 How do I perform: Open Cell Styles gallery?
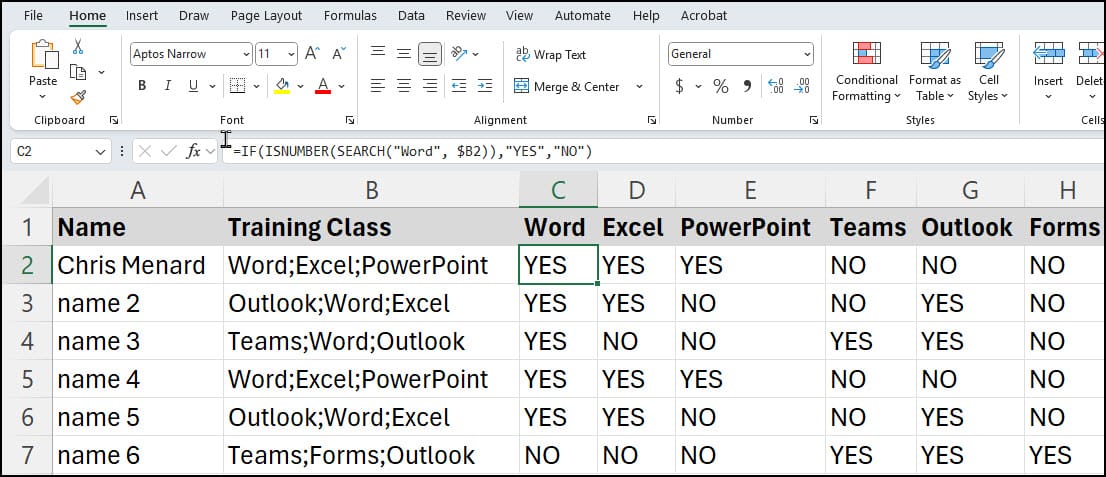tap(988, 72)
